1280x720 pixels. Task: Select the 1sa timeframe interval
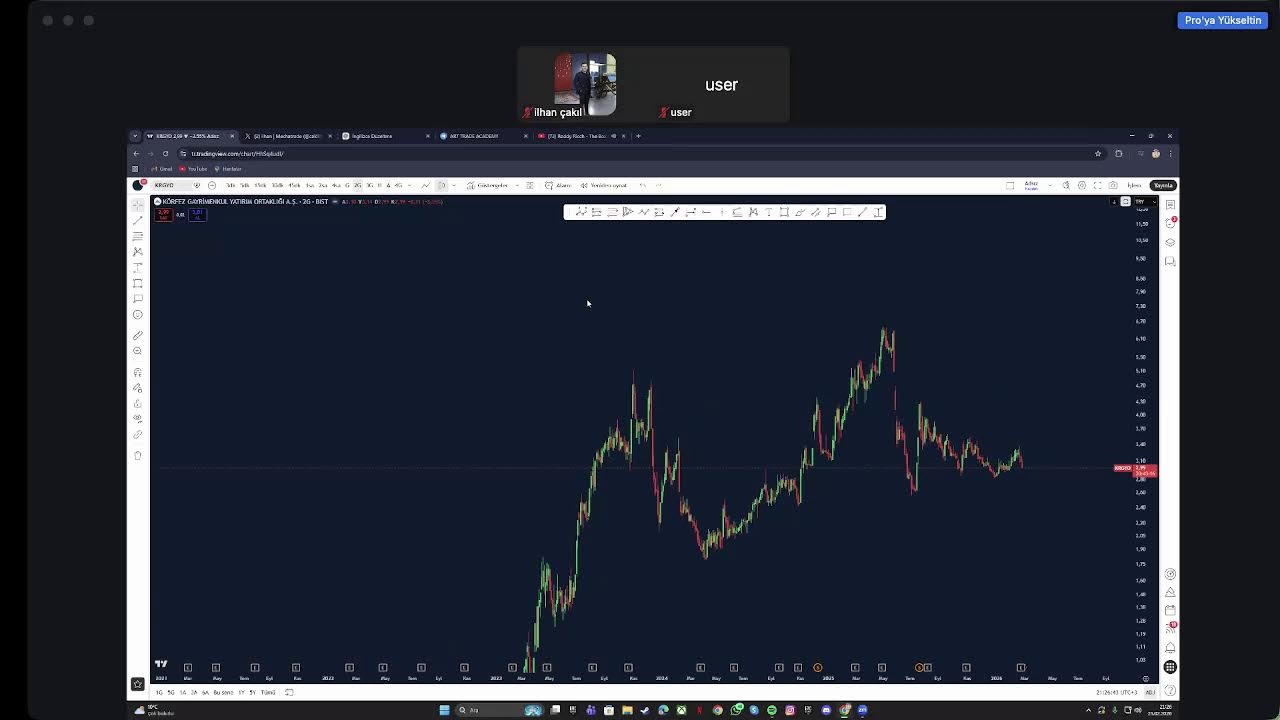coord(309,185)
